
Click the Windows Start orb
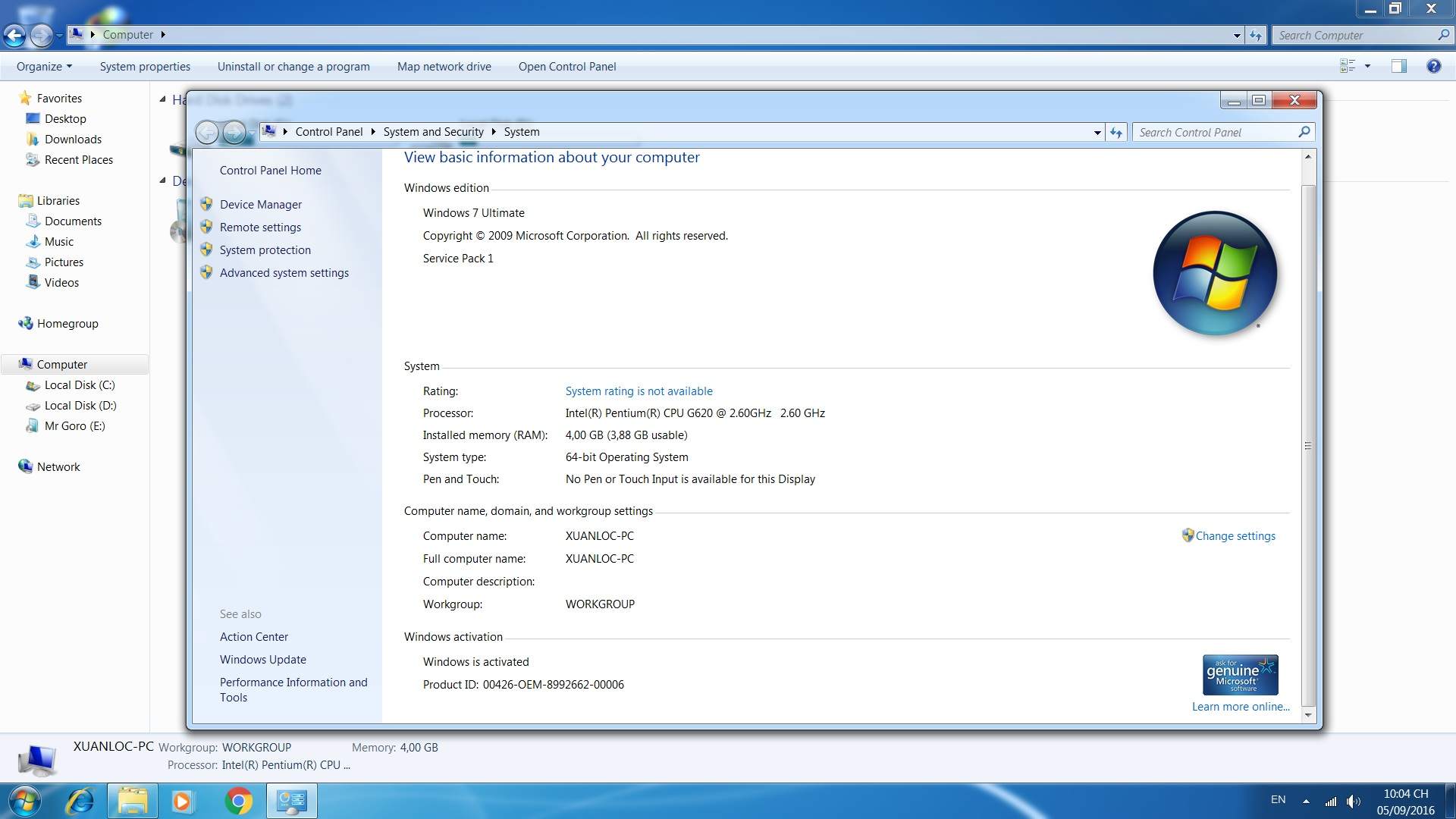click(24, 801)
